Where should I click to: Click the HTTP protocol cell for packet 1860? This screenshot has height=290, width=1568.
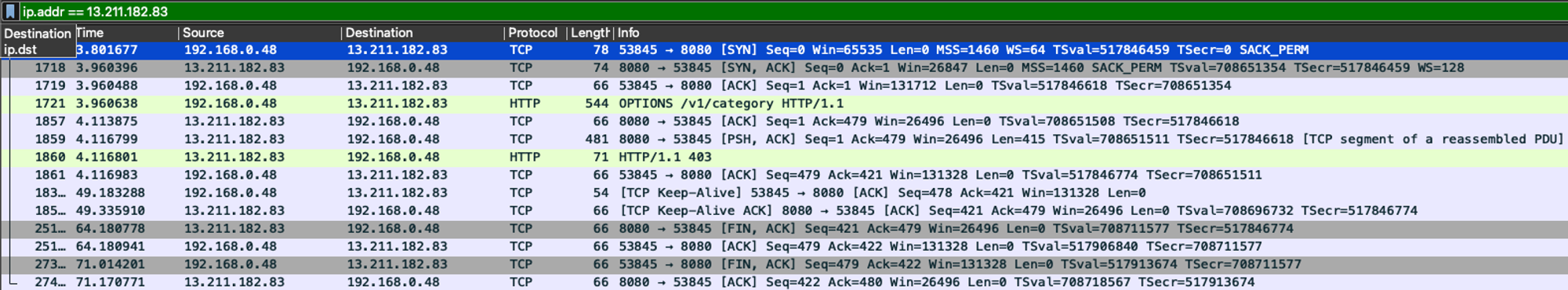pyautogui.click(x=524, y=158)
